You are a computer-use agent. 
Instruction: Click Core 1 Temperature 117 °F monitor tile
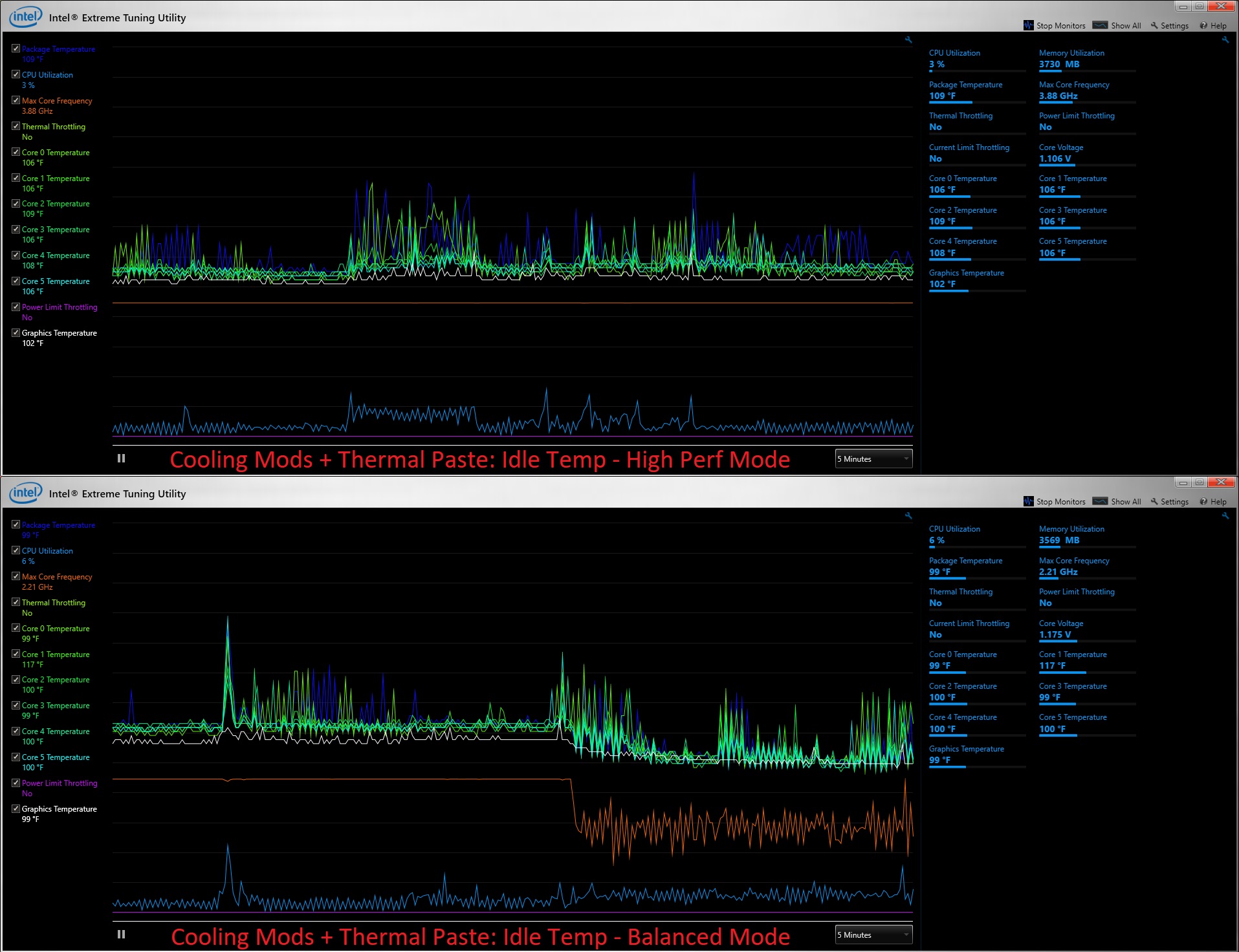click(x=1087, y=661)
